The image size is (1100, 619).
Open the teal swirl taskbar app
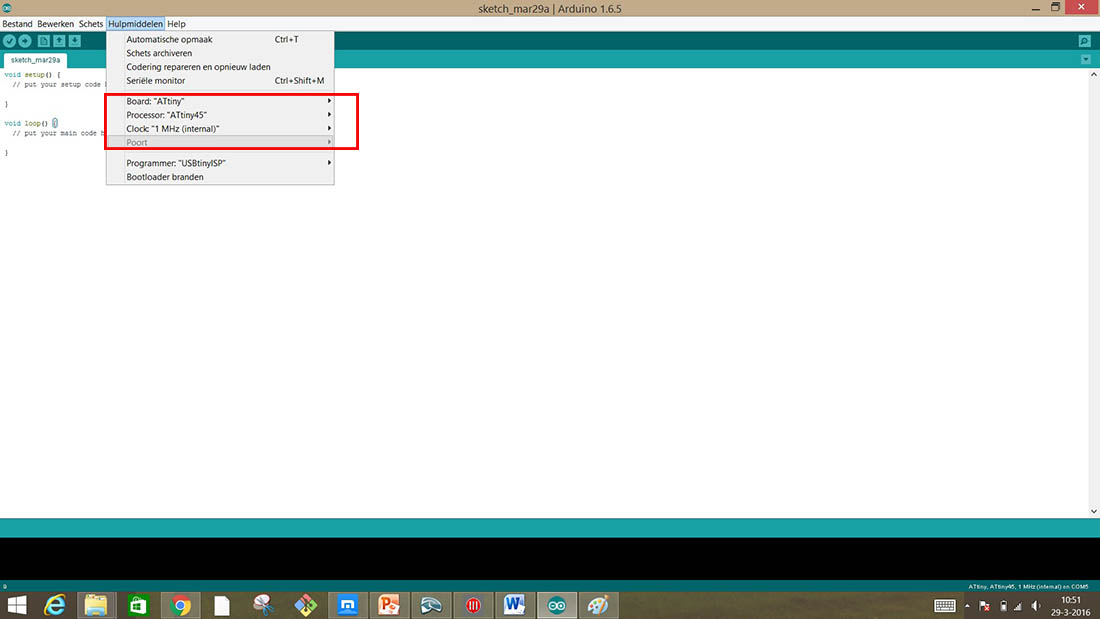431,605
